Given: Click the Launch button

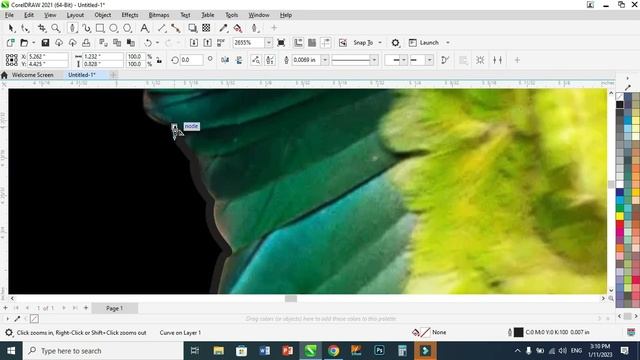Looking at the screenshot, I should tap(424, 42).
